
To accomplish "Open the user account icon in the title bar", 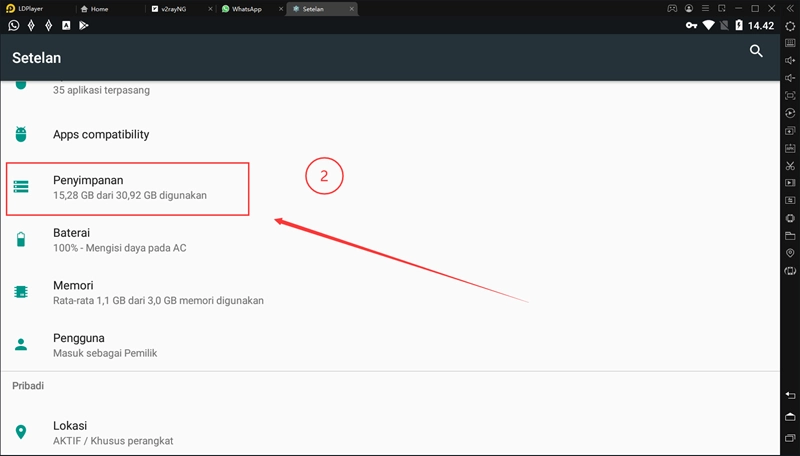I will pos(689,9).
